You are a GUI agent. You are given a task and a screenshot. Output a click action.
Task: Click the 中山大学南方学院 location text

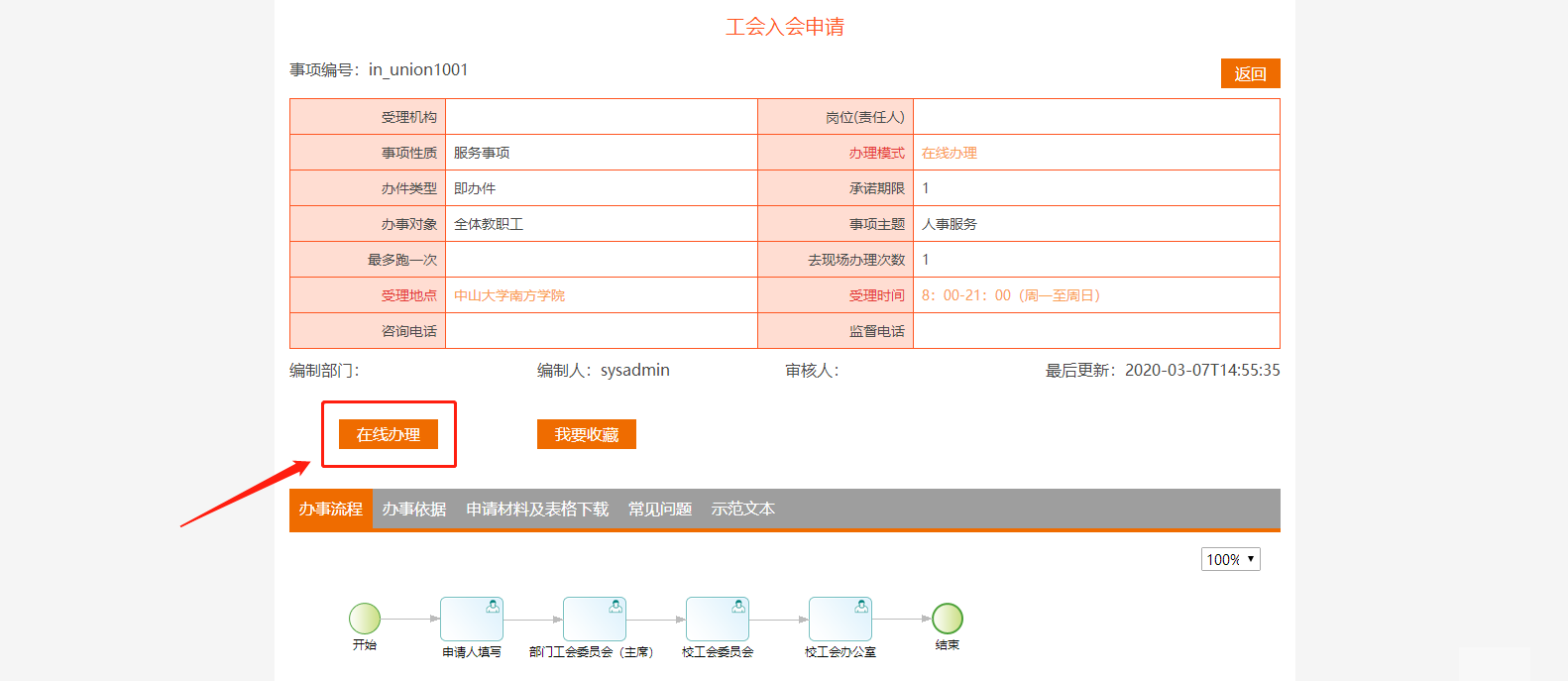pos(509,295)
